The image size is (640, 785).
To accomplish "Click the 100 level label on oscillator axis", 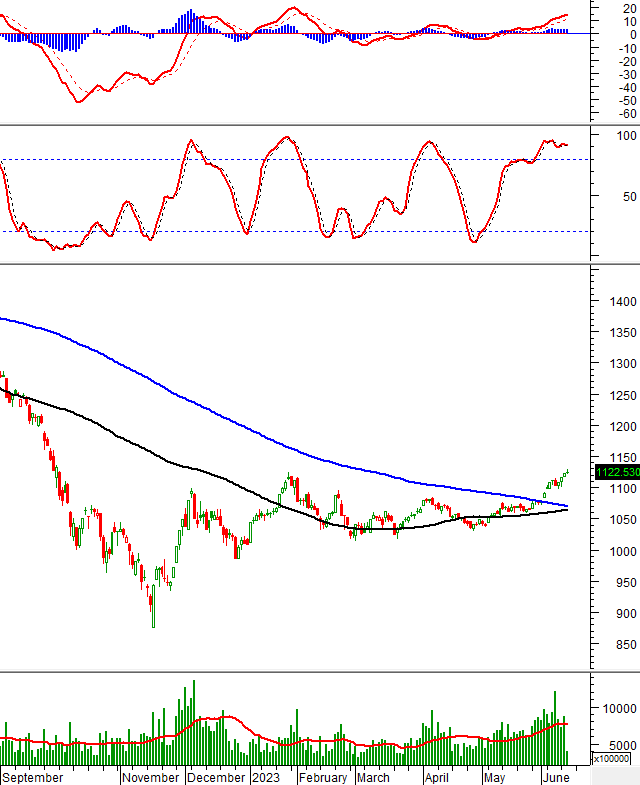I will (626, 135).
